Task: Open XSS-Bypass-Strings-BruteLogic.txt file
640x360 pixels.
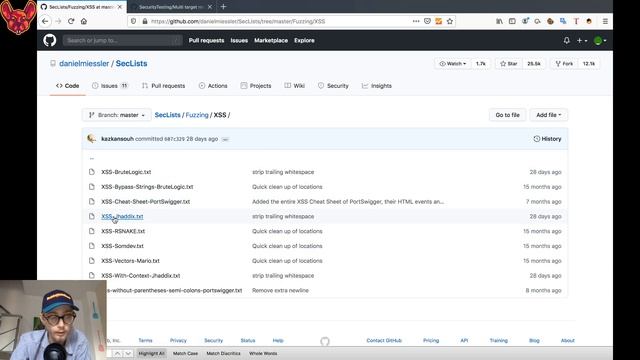Action: coord(147,187)
